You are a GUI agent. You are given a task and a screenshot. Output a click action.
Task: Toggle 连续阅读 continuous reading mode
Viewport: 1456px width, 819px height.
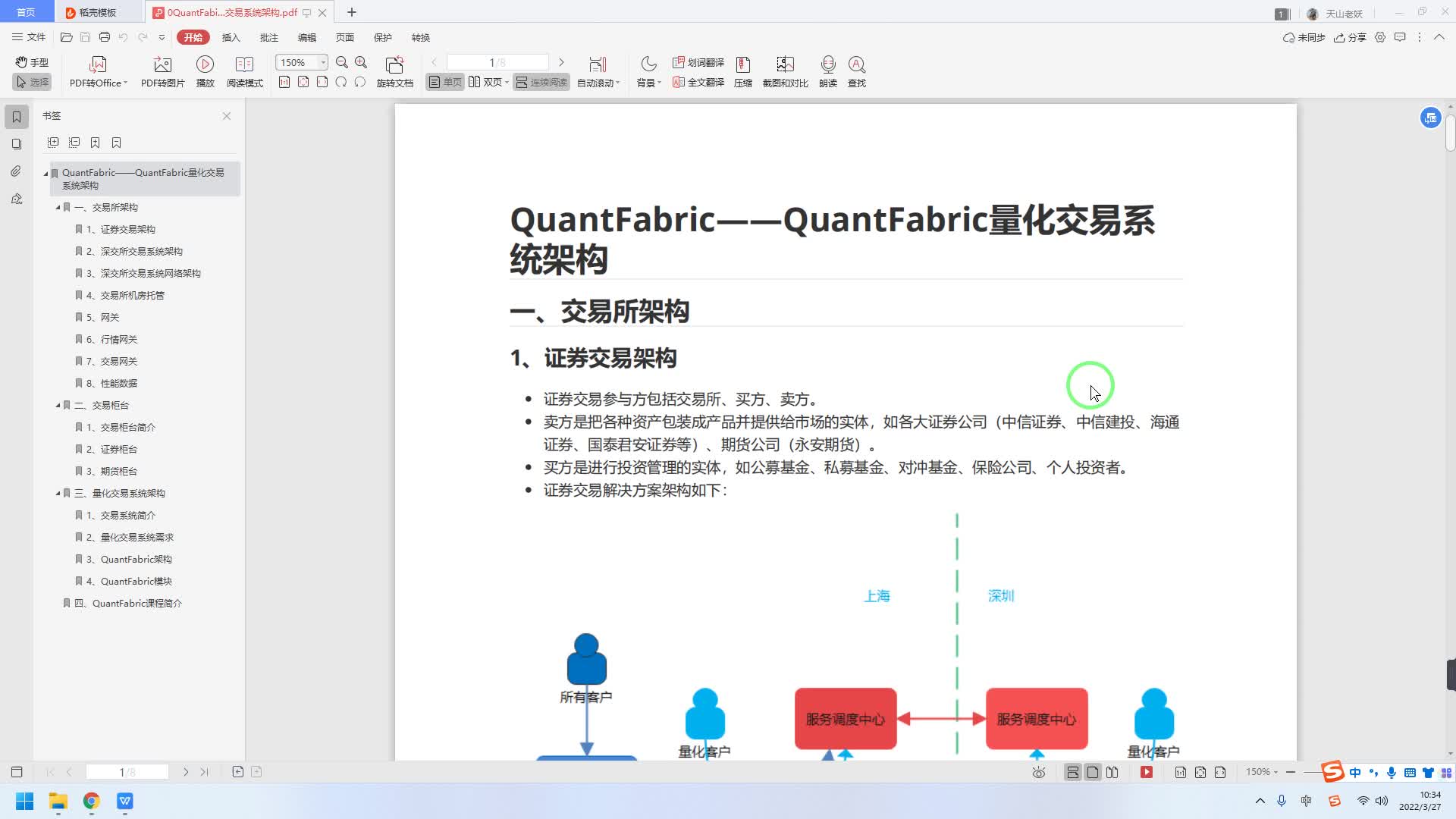click(541, 82)
